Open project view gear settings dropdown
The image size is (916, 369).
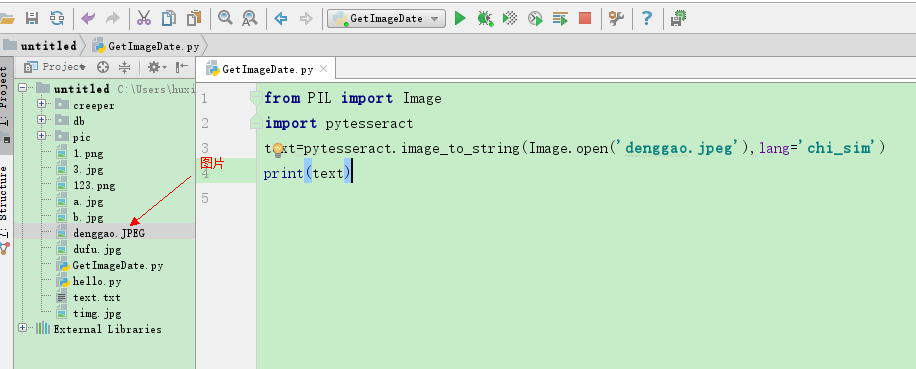click(x=157, y=67)
